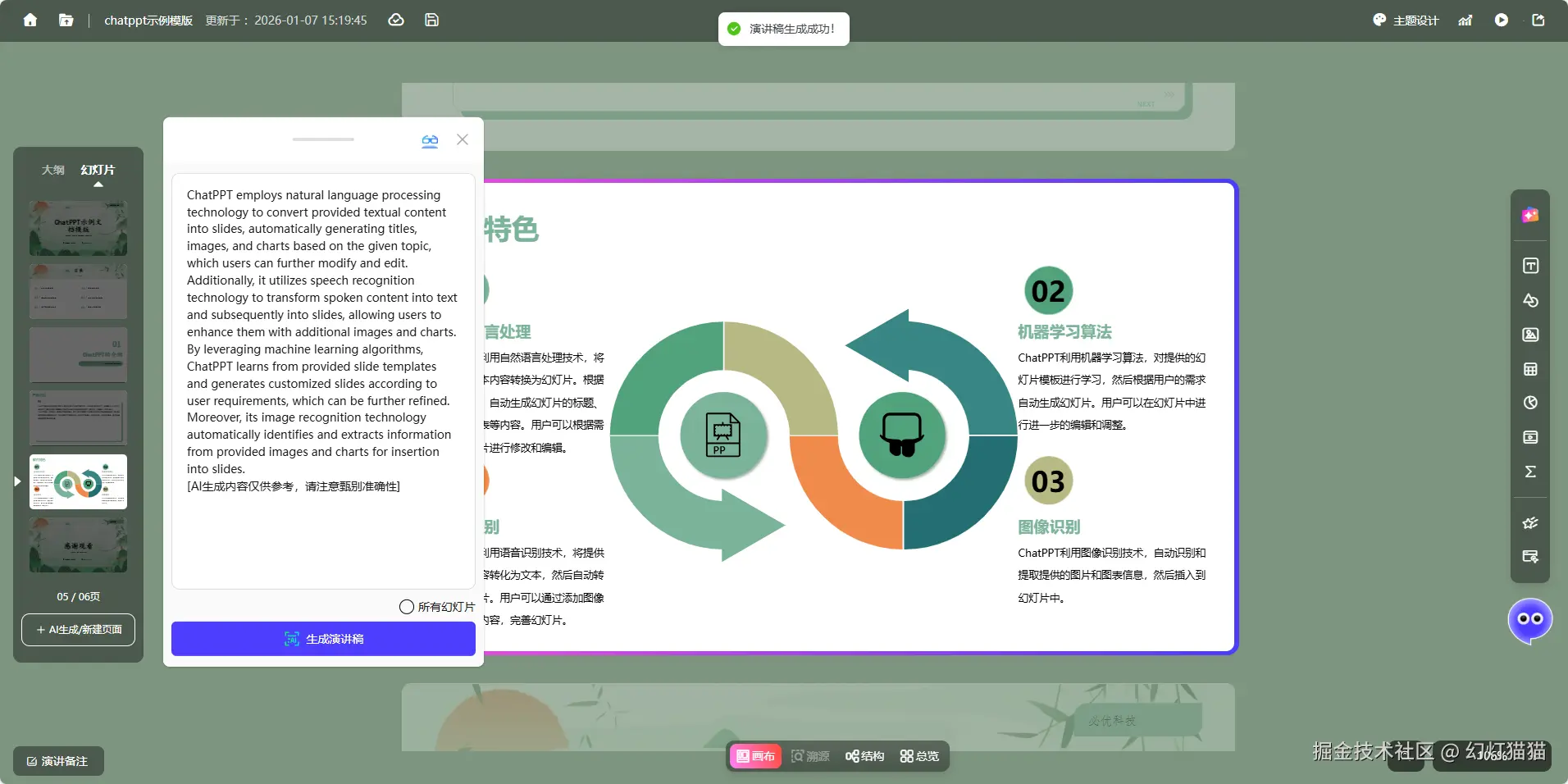The image size is (1568, 784).
Task: Go to the home page icon
Action: point(30,20)
